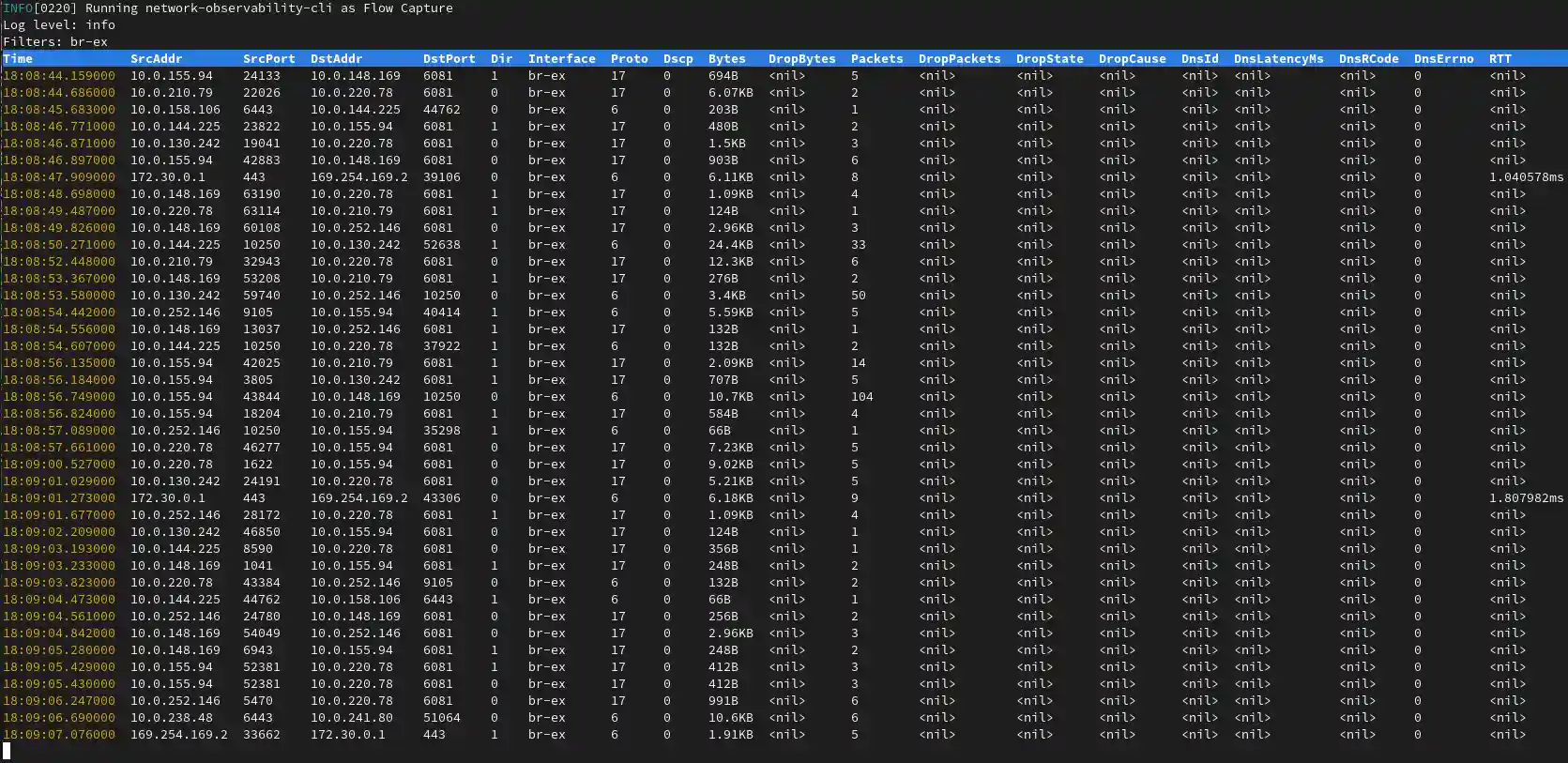Image resolution: width=1568 pixels, height=763 pixels.
Task: Click the INFO[0220] log message line
Action: [227, 8]
